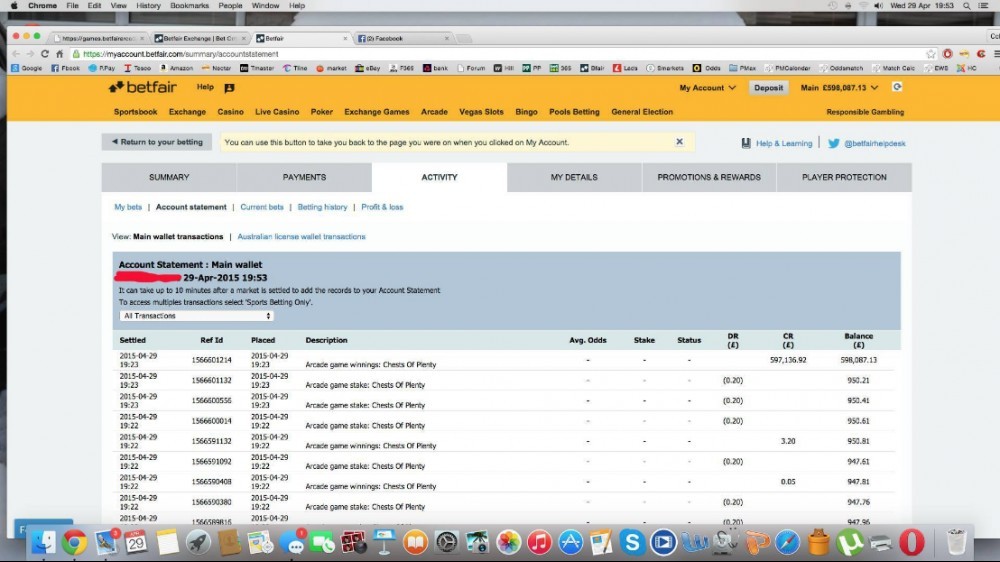Viewport: 1000px width, 562px height.
Task: Open the @betfairhelpdesk Twitter link
Action: point(874,144)
